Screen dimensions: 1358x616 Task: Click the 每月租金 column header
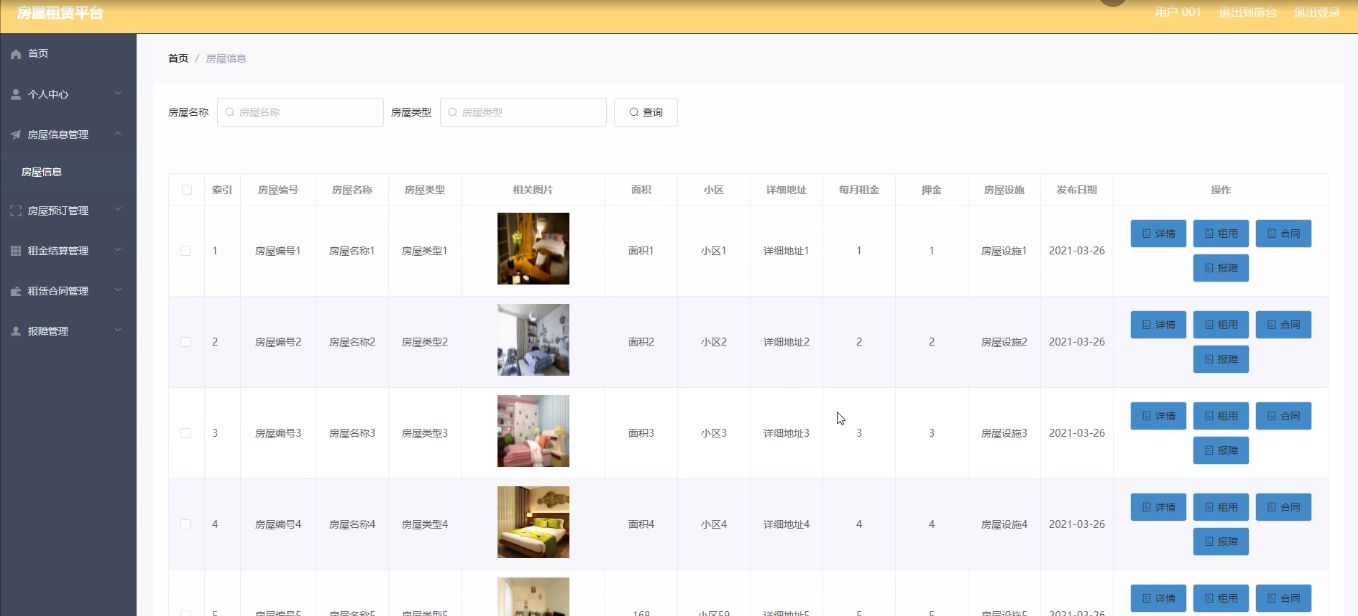pos(859,190)
